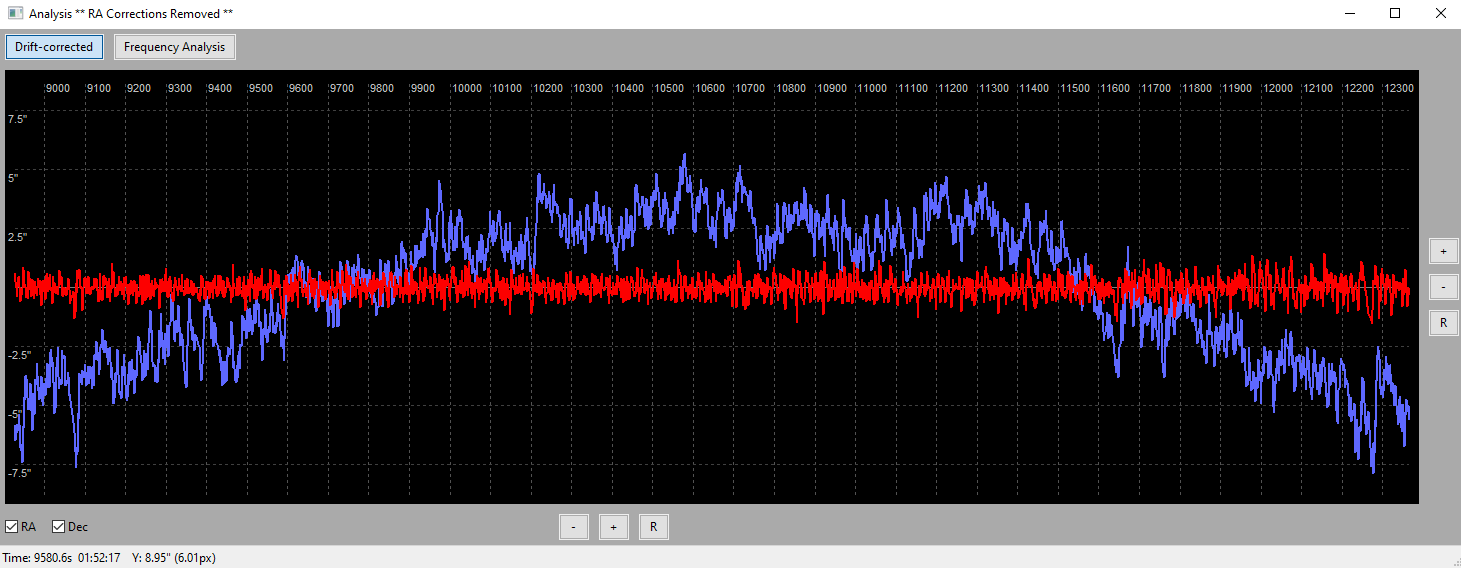Click the 5" Y-axis label
This screenshot has width=1461, height=568.
[14, 178]
